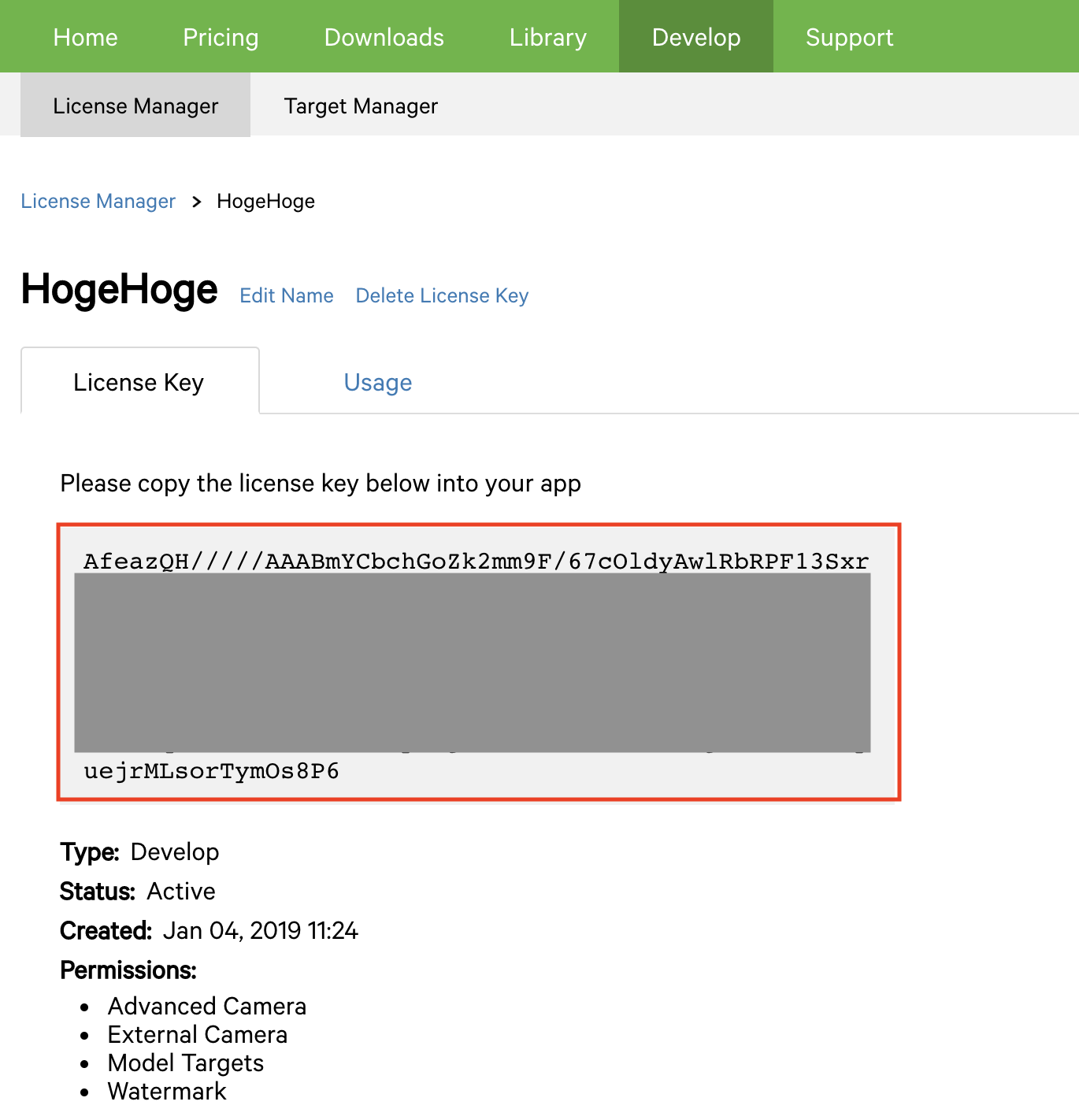The image size is (1079, 1120).
Task: Click the Delete License Key link
Action: 442,295
